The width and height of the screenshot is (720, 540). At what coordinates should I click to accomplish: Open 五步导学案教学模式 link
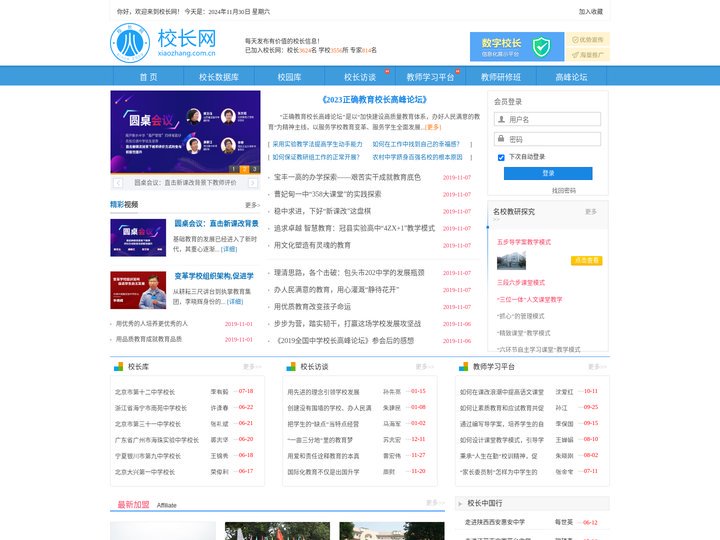point(524,242)
